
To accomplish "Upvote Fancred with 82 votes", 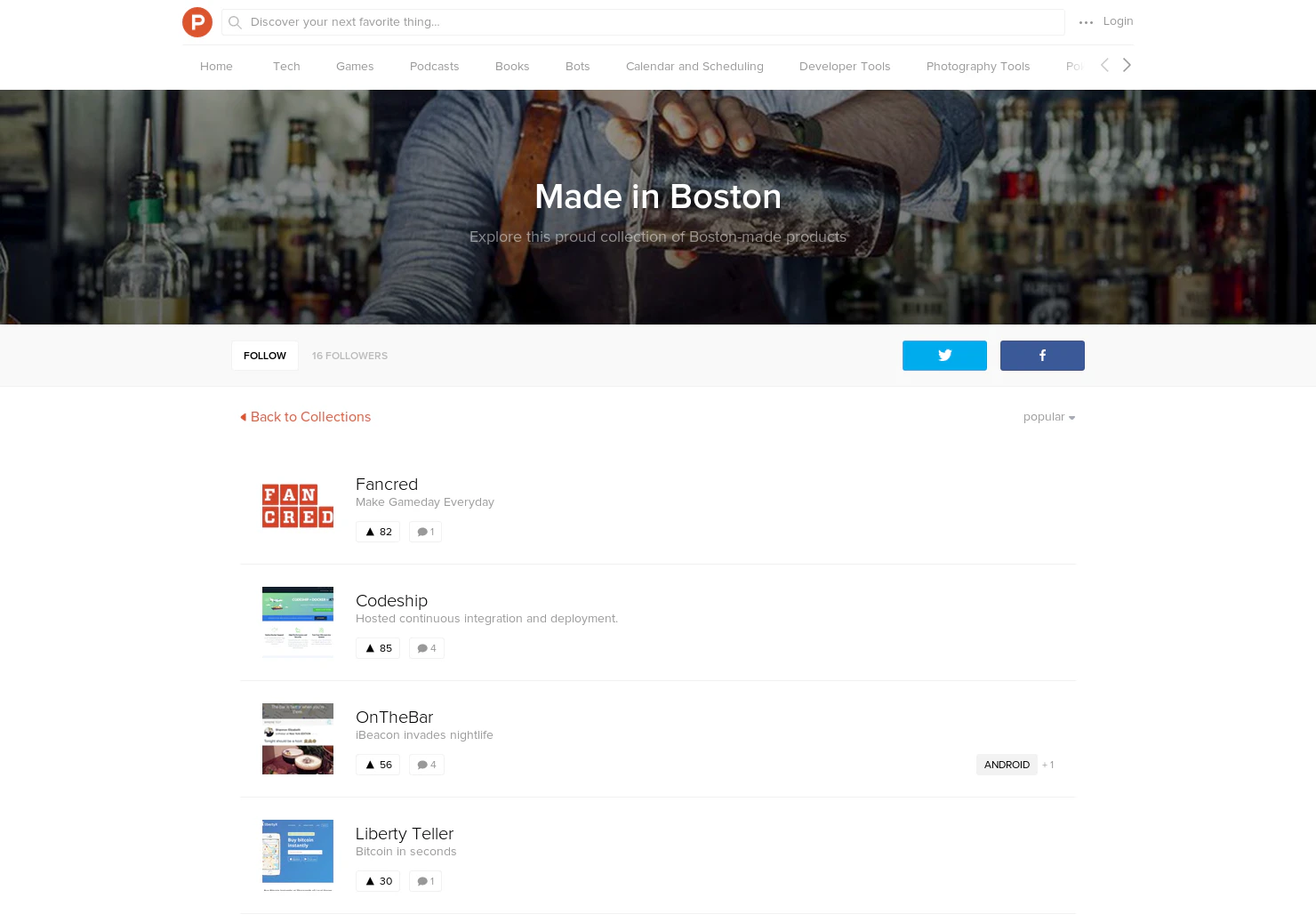I will 378,532.
